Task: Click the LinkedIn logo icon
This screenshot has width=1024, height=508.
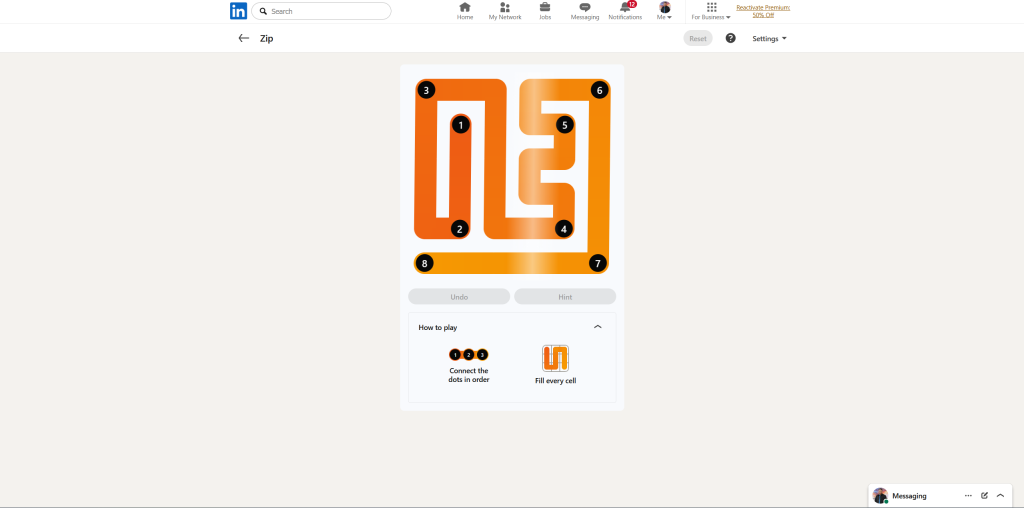Action: click(x=238, y=11)
